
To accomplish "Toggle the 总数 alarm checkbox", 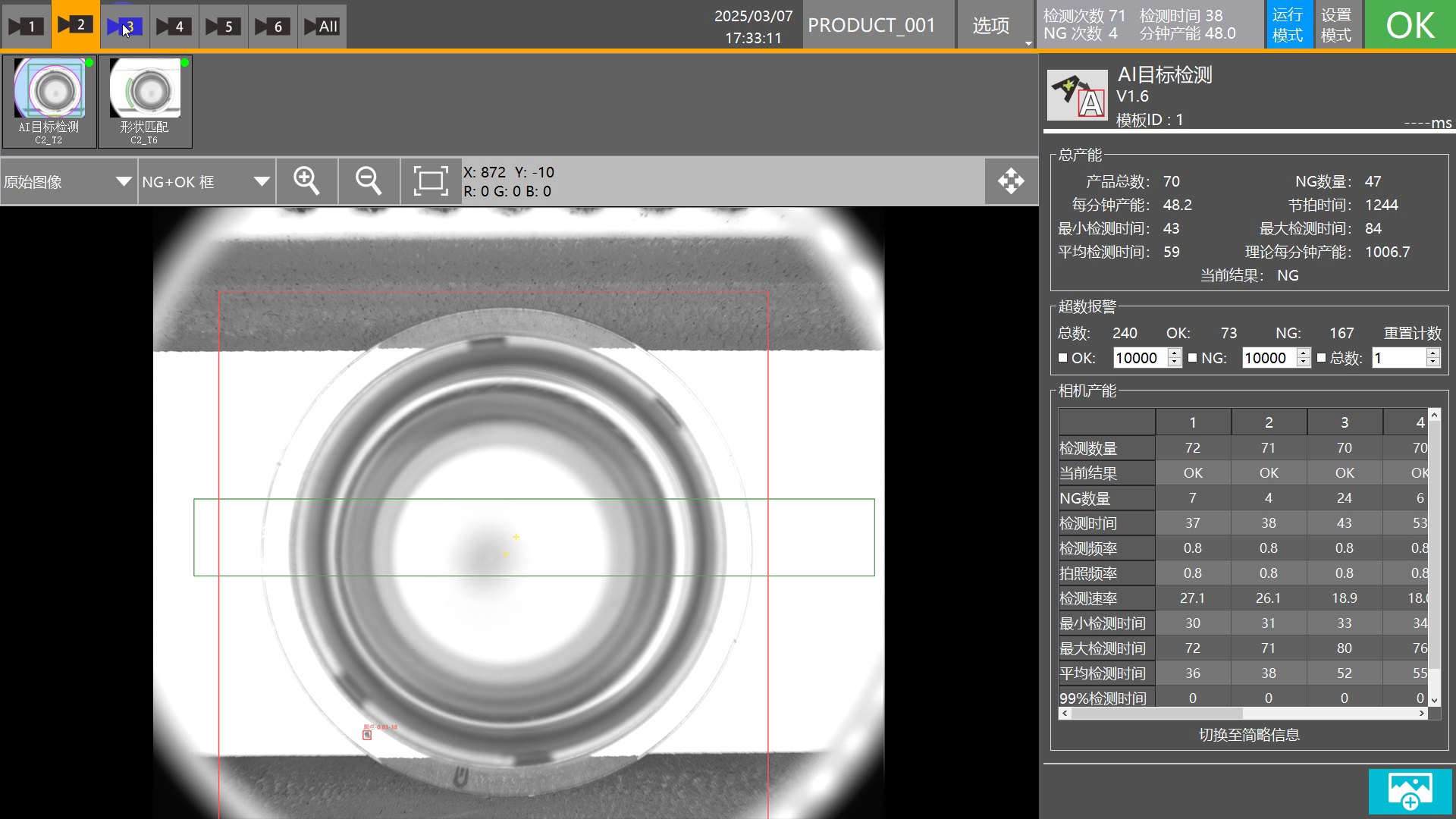I will pos(1321,358).
